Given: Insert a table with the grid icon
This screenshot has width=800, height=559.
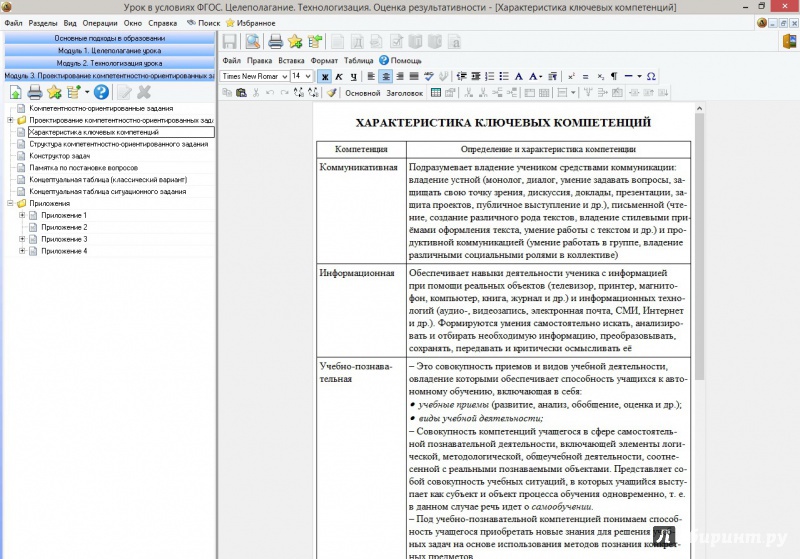Looking at the screenshot, I should 436,93.
